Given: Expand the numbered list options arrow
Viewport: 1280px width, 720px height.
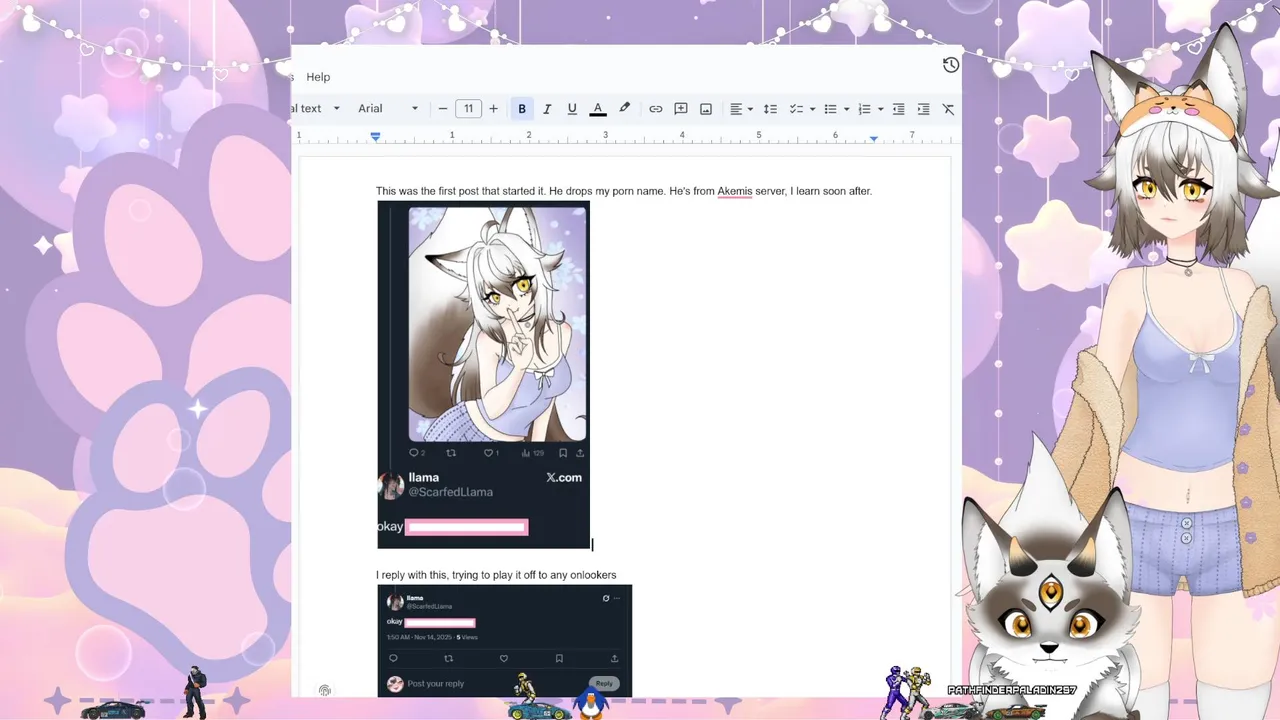Looking at the screenshot, I should pyautogui.click(x=880, y=109).
